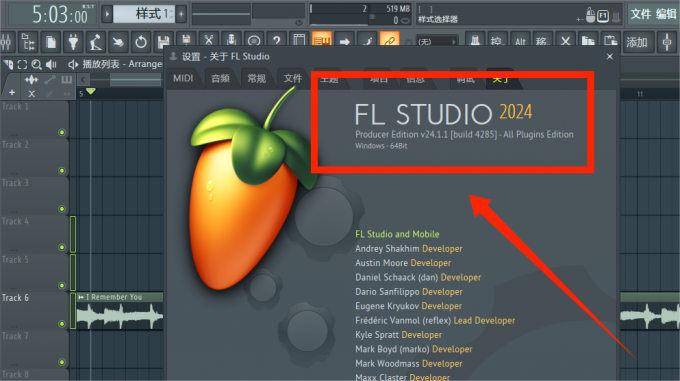Click the x icon below waveform icon

(31, 93)
